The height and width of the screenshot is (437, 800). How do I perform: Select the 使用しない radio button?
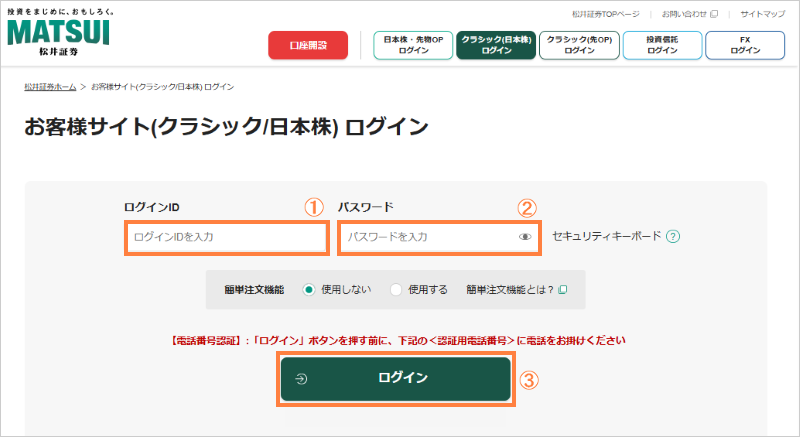tap(309, 290)
